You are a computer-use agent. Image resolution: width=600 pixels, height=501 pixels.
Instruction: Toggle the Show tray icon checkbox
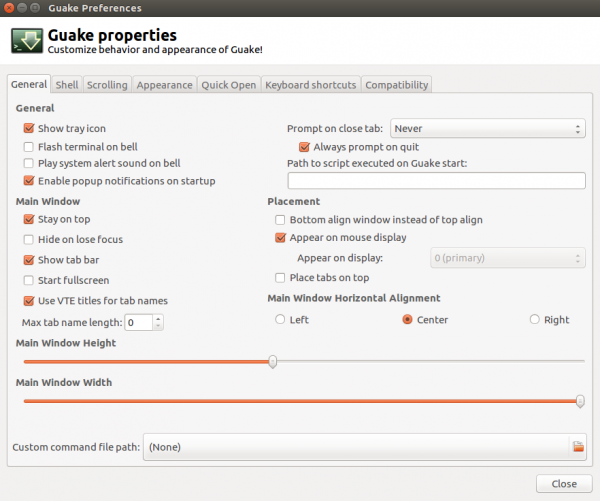pos(29,128)
